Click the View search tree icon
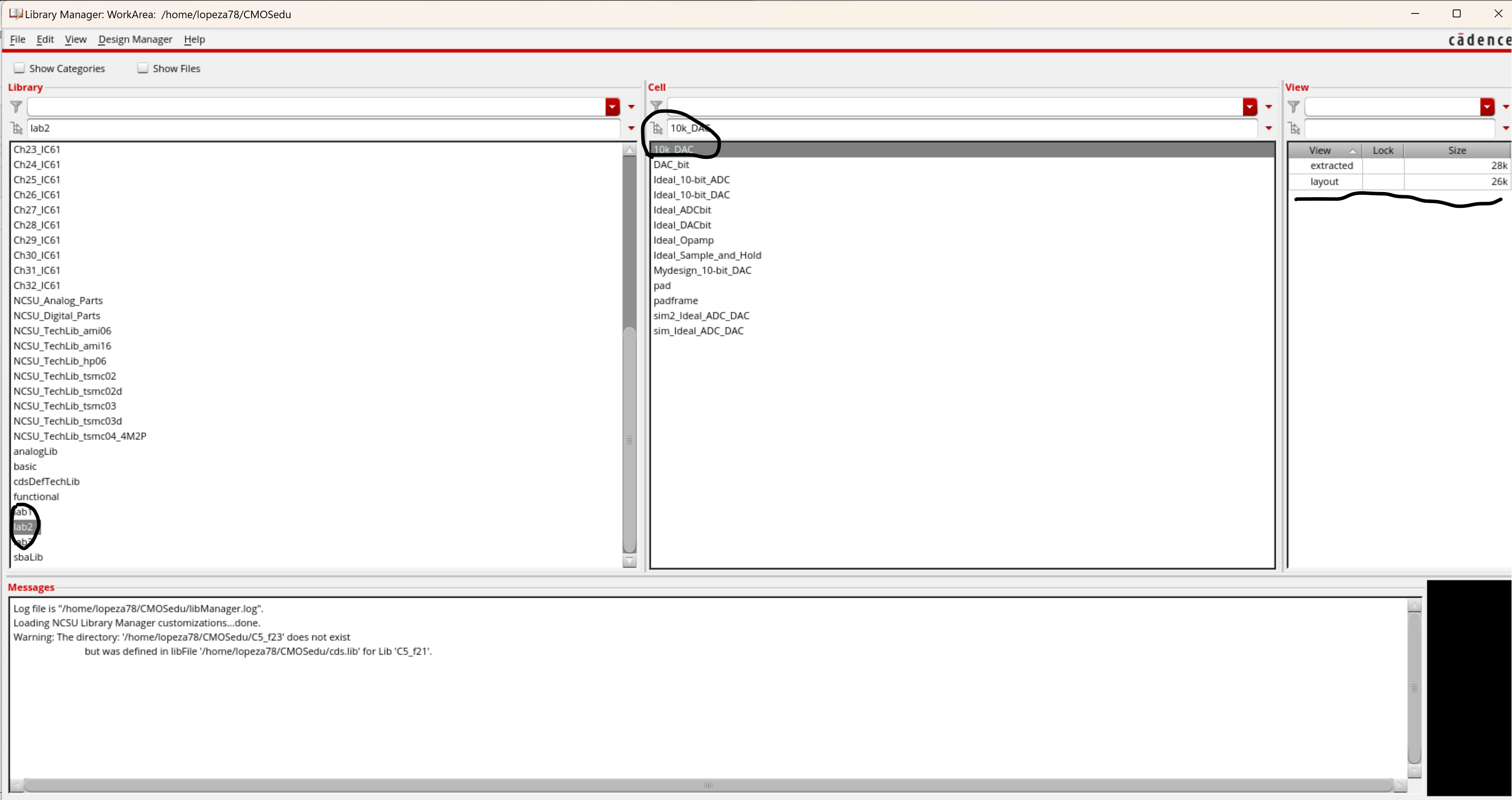 1294,128
